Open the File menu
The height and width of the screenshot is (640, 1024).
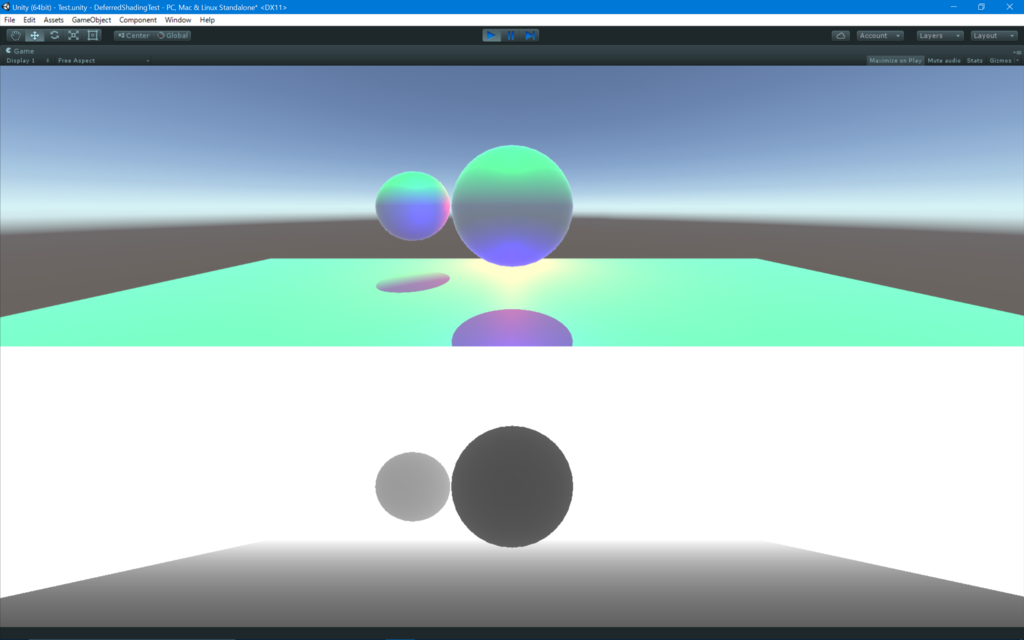[x=10, y=20]
